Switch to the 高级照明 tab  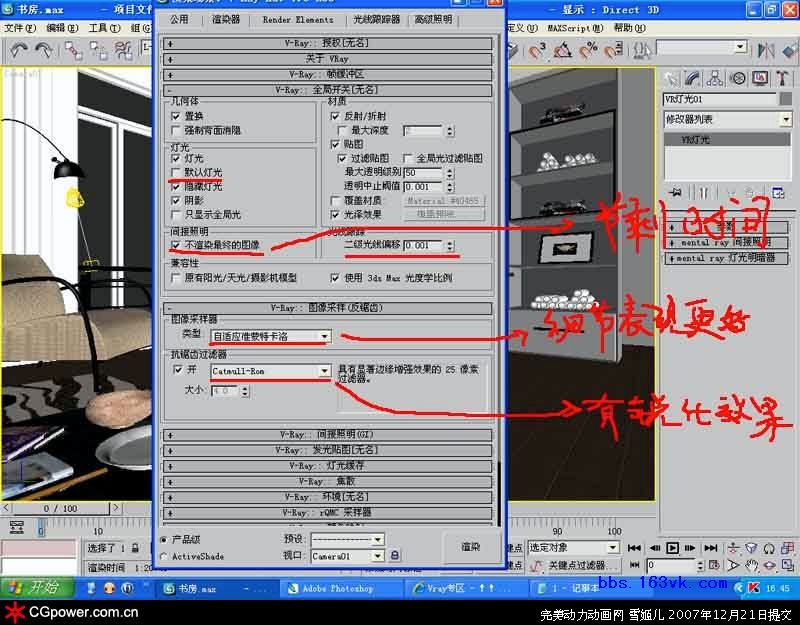click(433, 19)
